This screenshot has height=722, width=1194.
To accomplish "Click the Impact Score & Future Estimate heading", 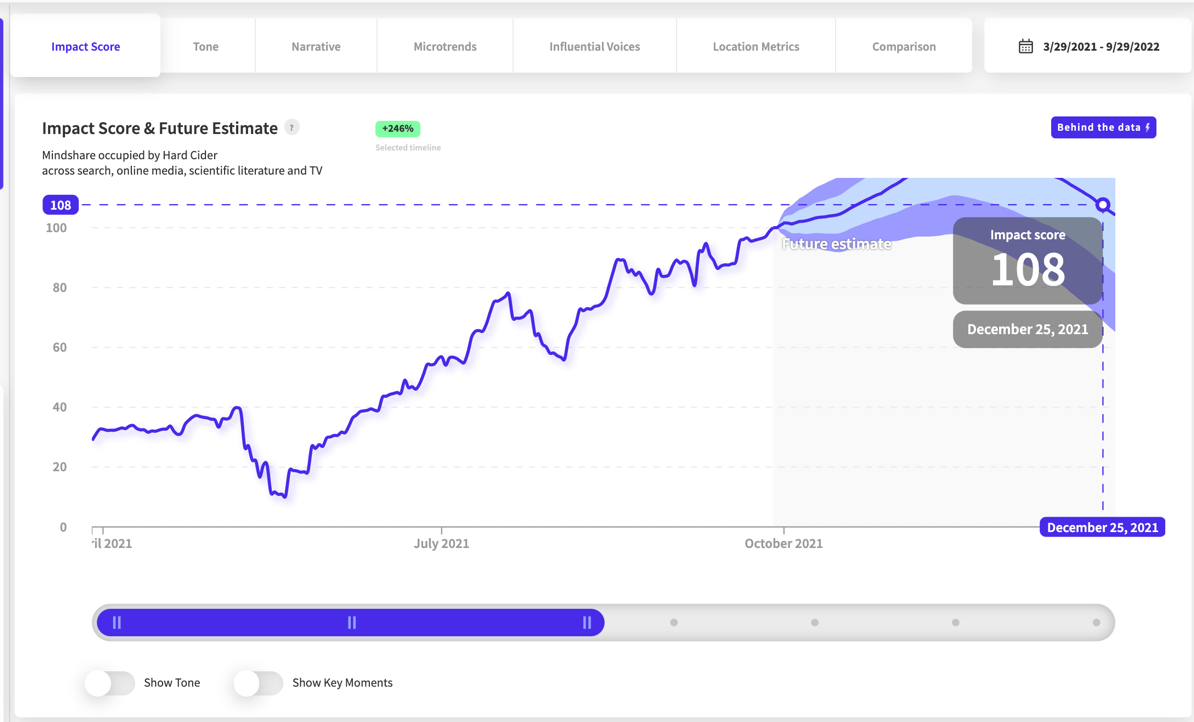I will coord(160,128).
